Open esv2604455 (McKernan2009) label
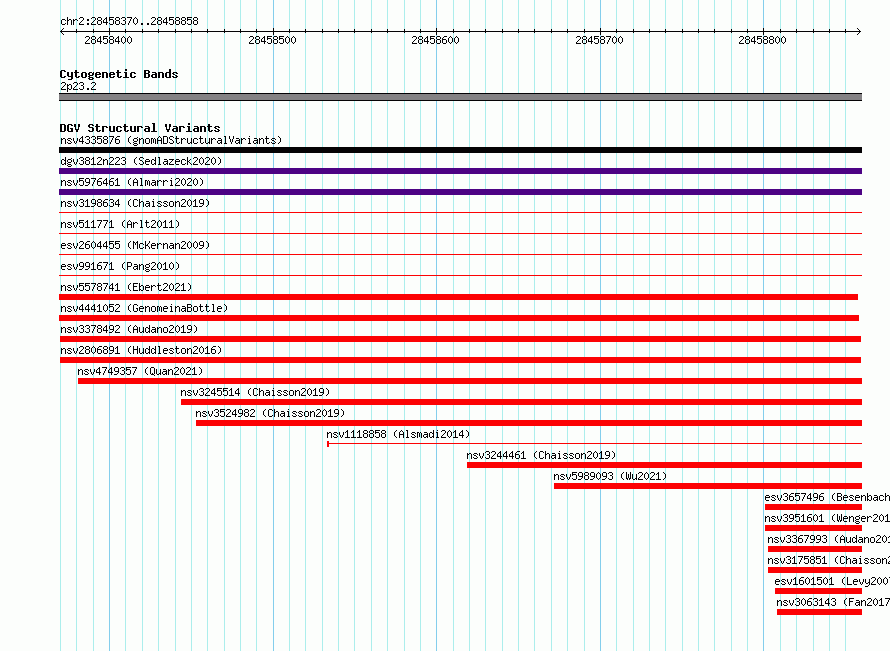The image size is (890, 651). click(x=135, y=245)
